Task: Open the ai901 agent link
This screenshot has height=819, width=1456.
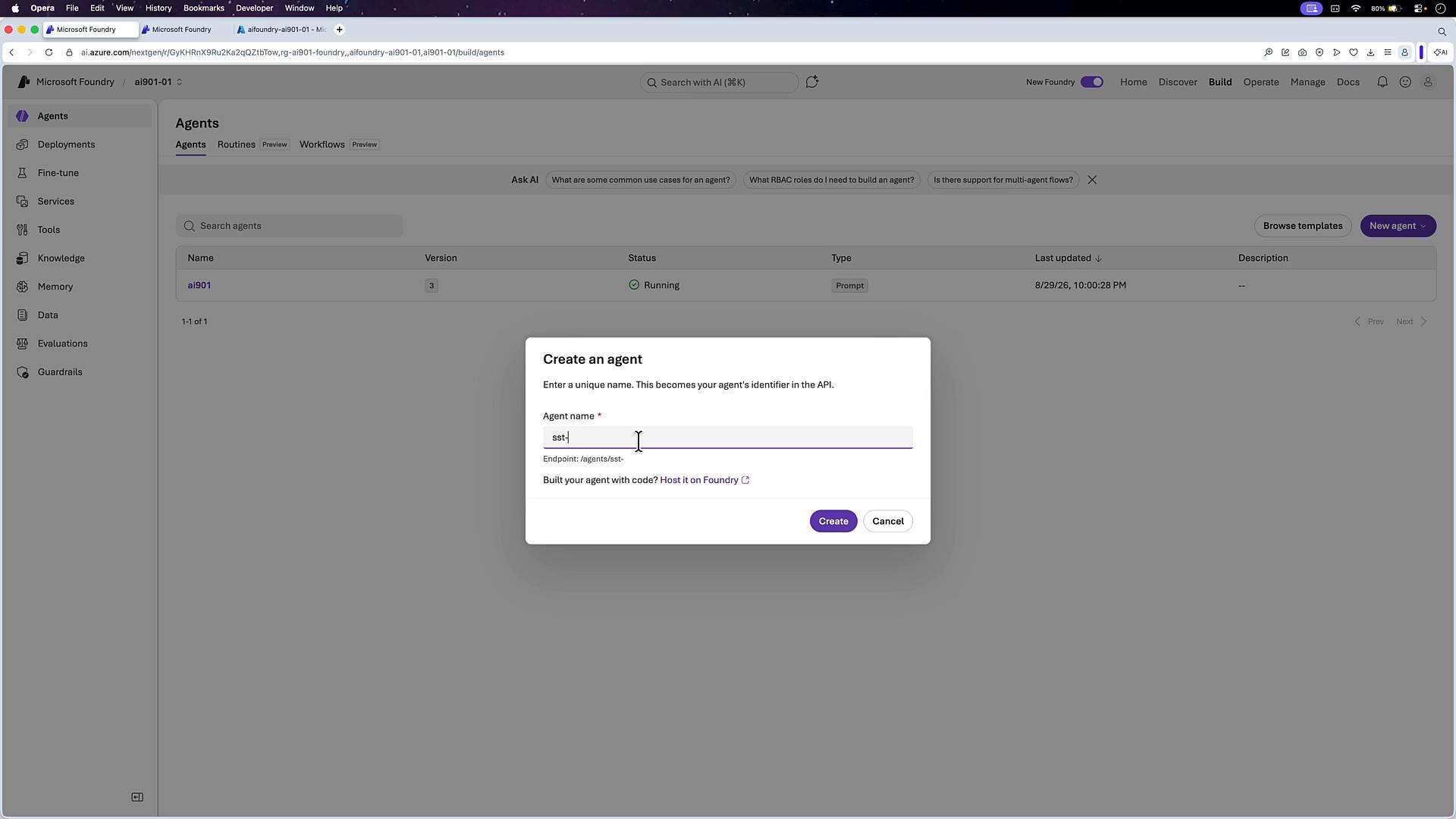Action: [199, 285]
